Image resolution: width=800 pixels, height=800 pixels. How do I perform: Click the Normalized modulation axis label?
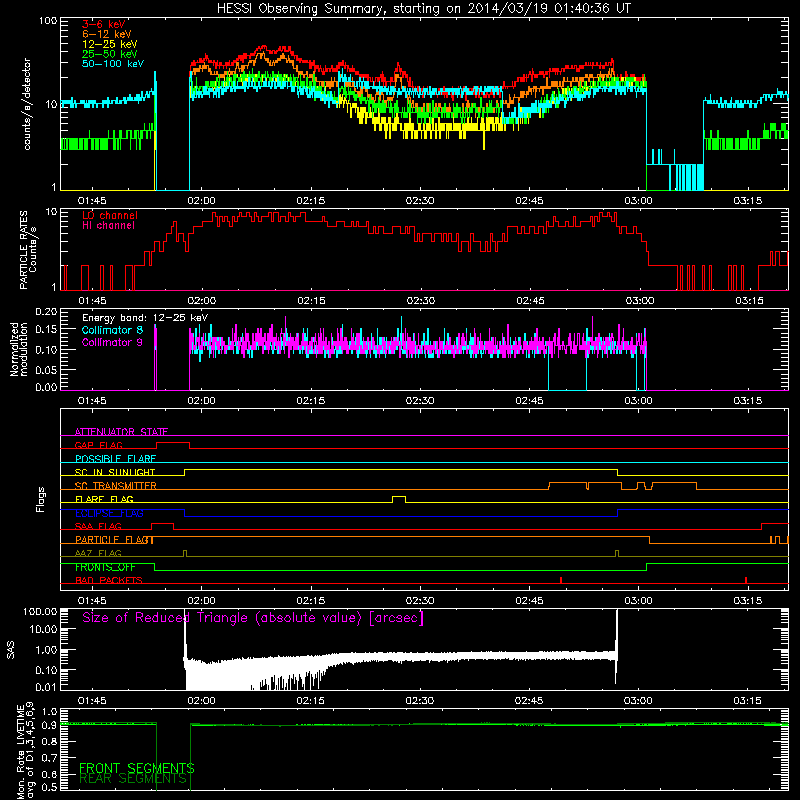tap(18, 349)
